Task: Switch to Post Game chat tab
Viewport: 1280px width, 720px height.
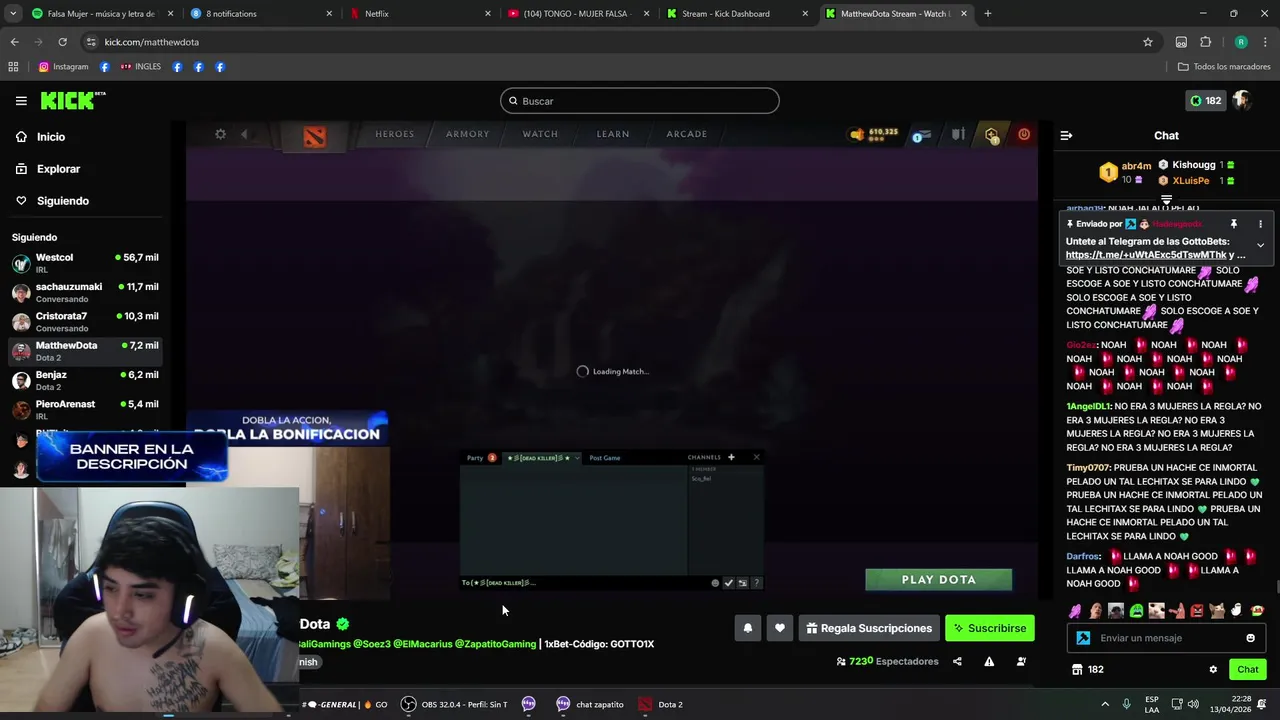Action: pyautogui.click(x=605, y=458)
